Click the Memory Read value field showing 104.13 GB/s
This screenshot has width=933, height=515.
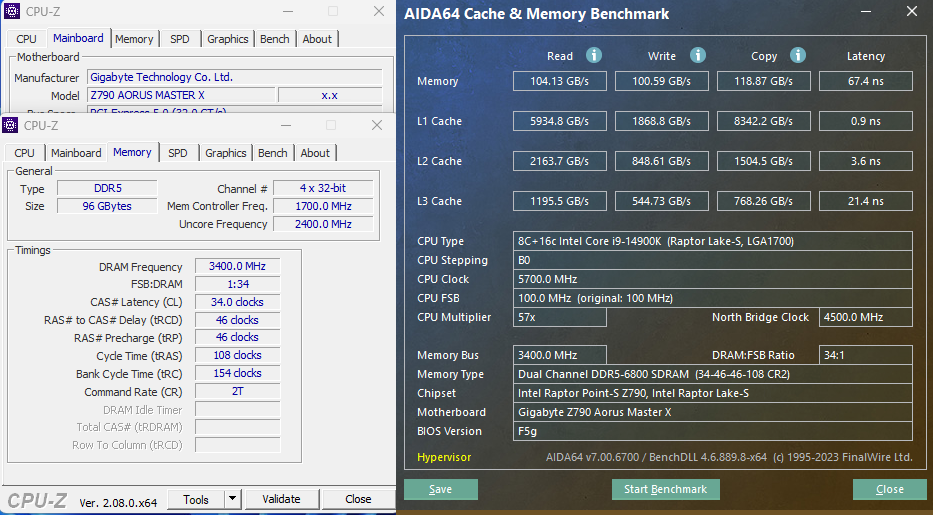click(x=560, y=81)
